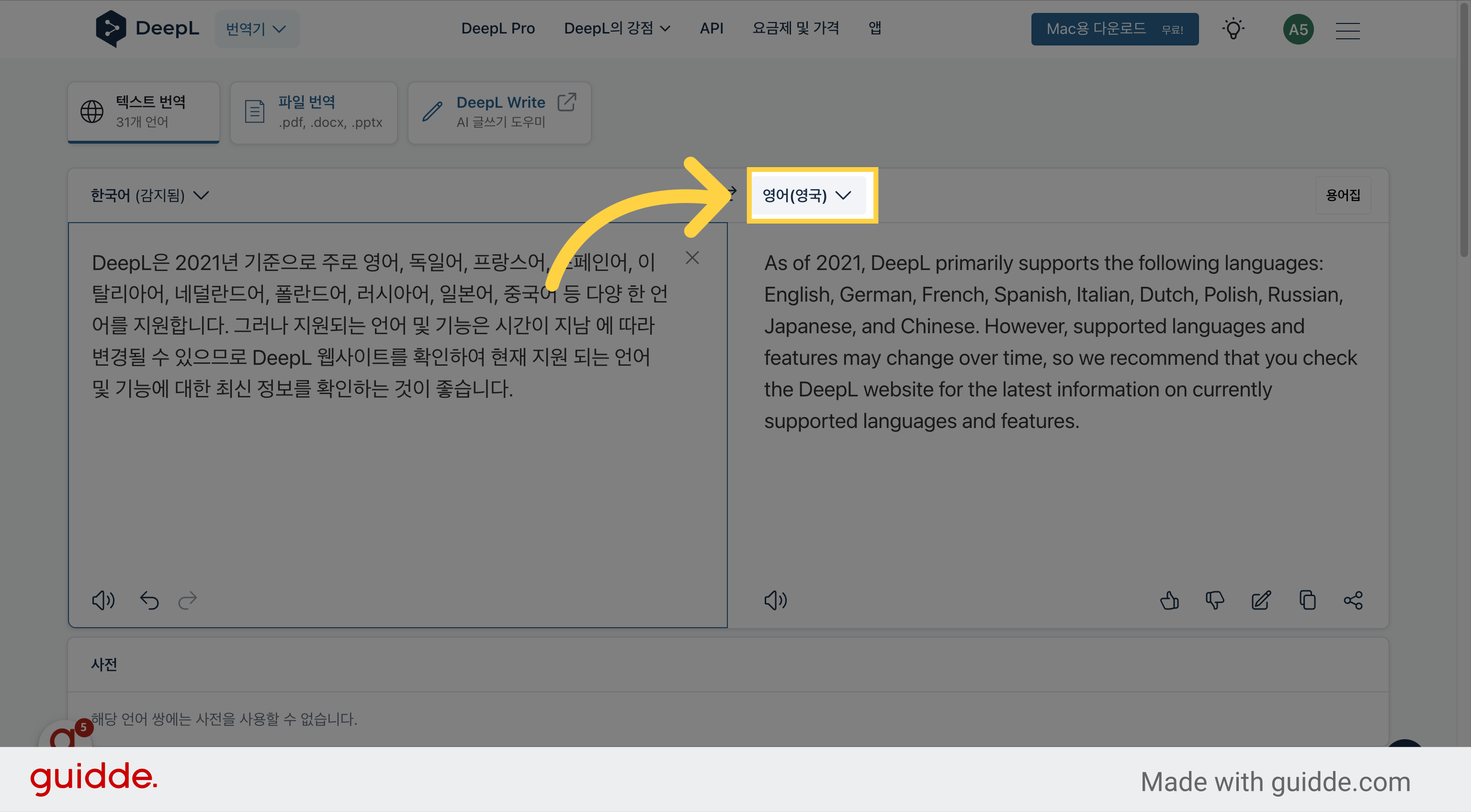This screenshot has width=1471, height=812.
Task: Click the edit translation pencil icon
Action: (1261, 600)
